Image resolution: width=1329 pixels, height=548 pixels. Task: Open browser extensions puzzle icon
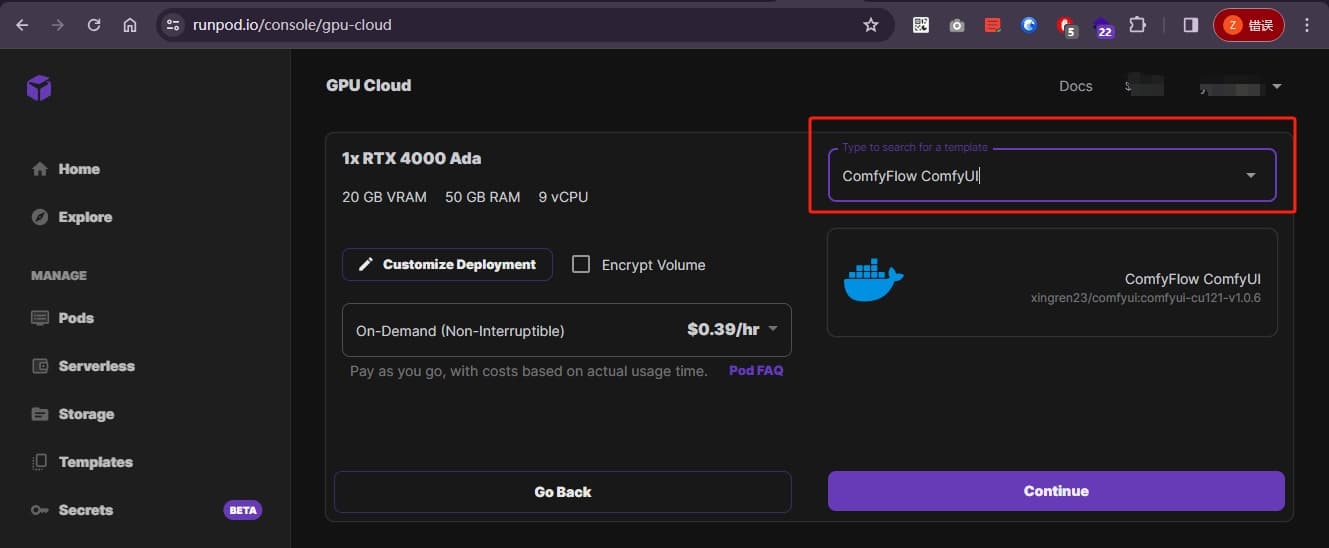tap(1137, 25)
